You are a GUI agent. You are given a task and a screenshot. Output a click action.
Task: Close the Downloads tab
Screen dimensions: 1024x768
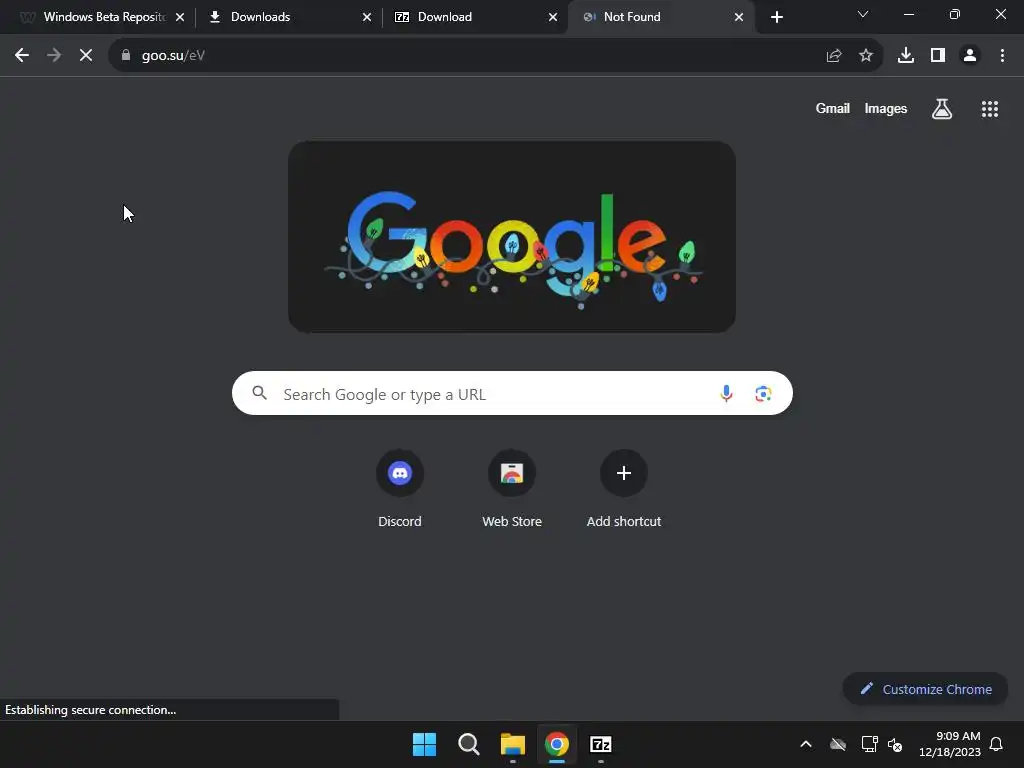(367, 17)
